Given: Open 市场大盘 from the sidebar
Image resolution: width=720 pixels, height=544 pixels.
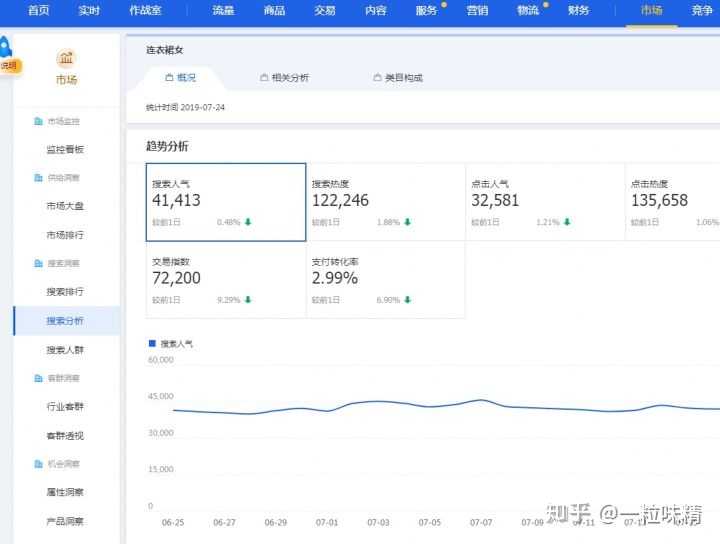Looking at the screenshot, I should (65, 206).
